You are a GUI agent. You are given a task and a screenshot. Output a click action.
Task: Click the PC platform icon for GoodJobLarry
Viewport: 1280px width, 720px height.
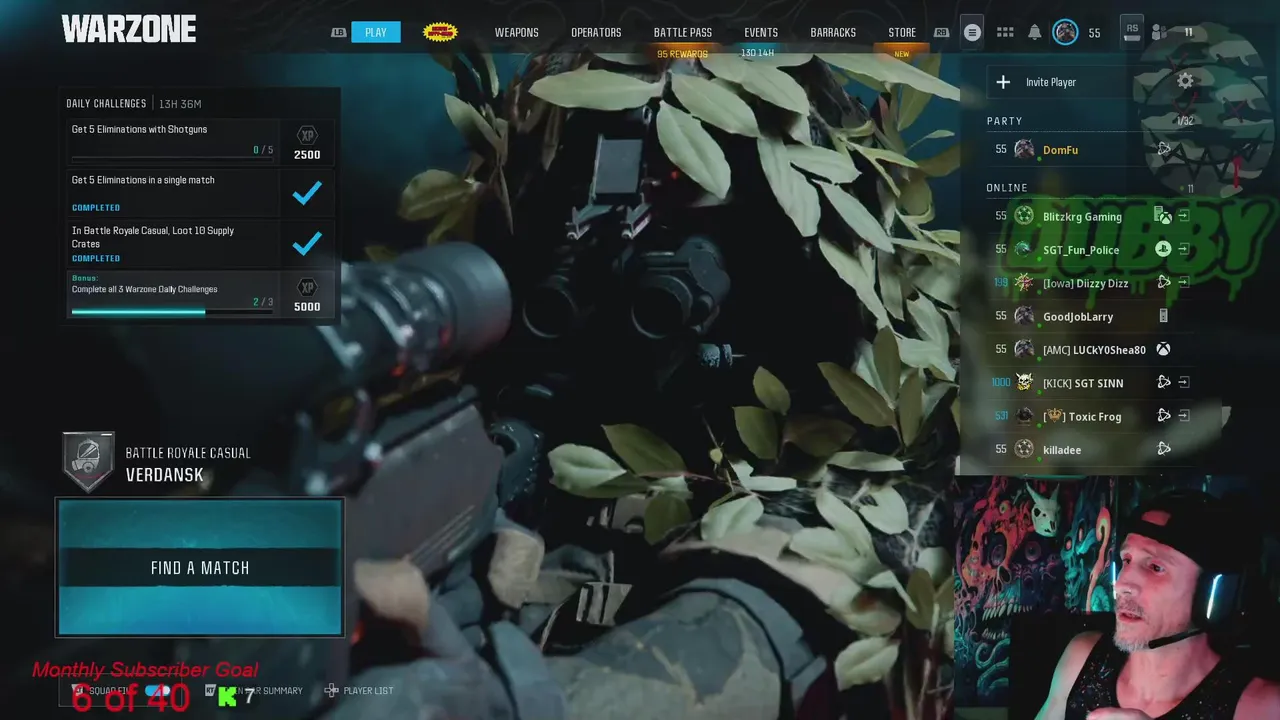[1163, 316]
